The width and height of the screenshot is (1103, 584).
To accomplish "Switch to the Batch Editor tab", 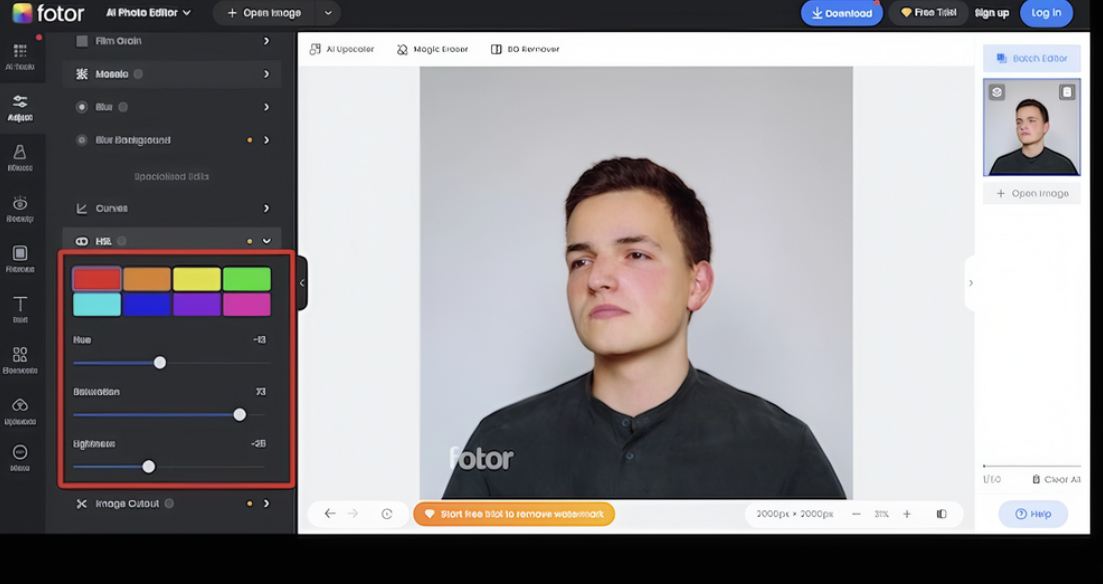I will [1031, 58].
